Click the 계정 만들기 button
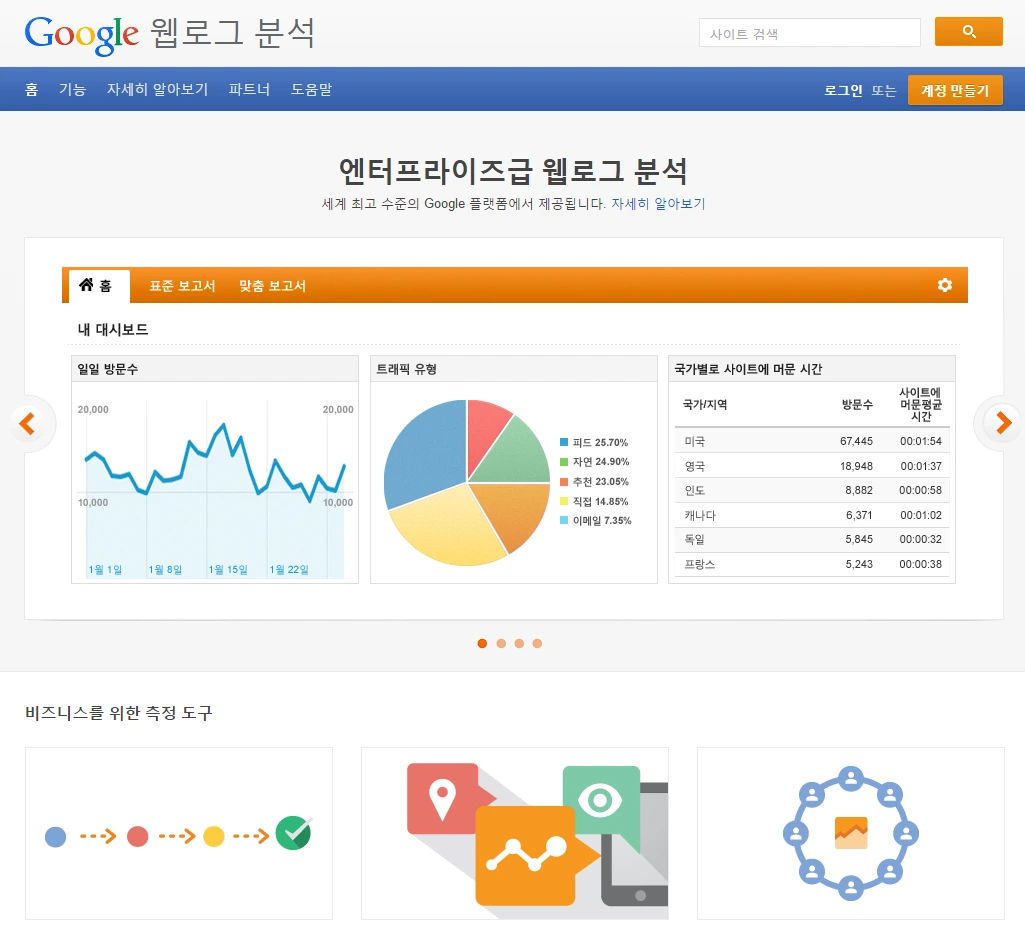 point(955,90)
